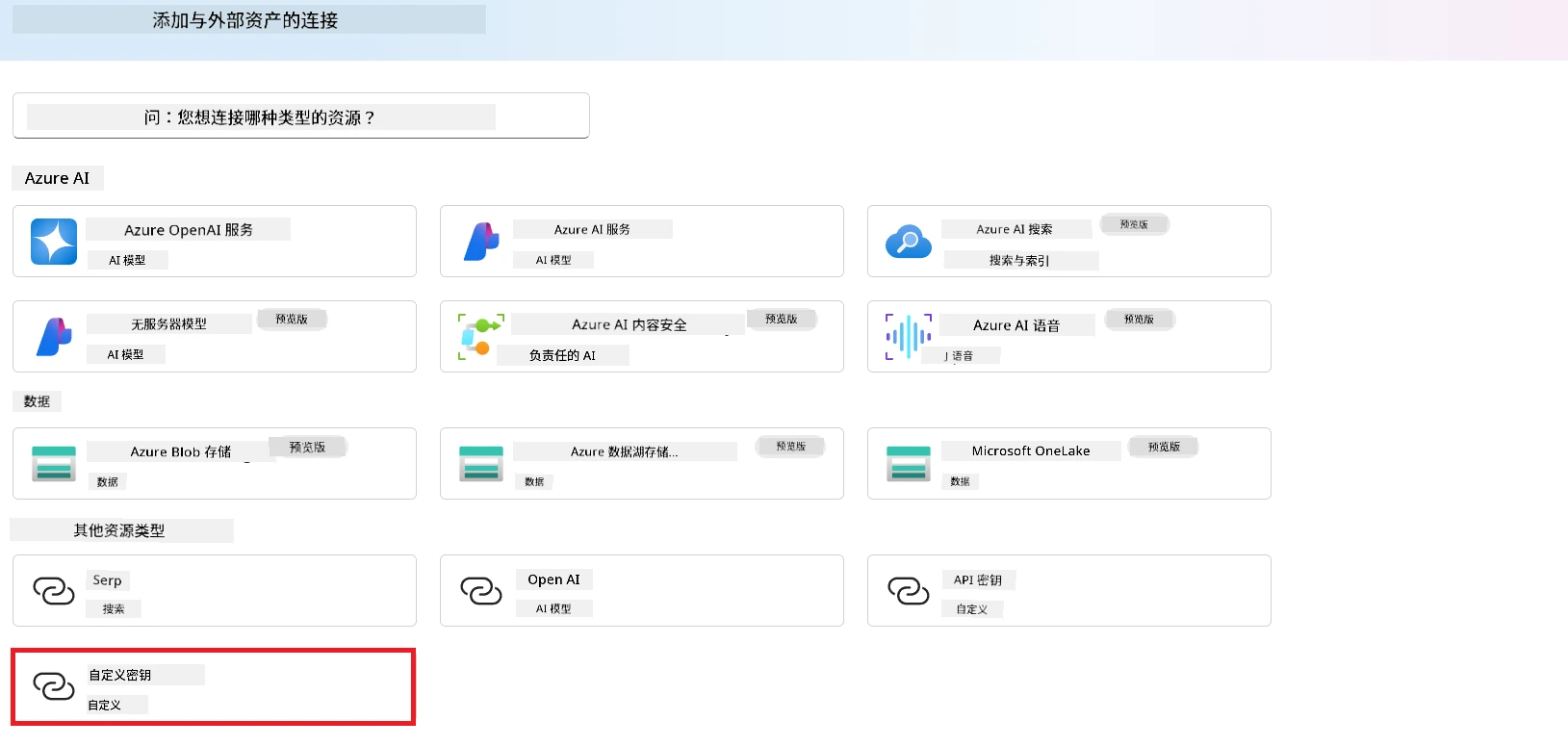
Task: Click the Azure Blob 存储 storage icon
Action: (x=54, y=464)
